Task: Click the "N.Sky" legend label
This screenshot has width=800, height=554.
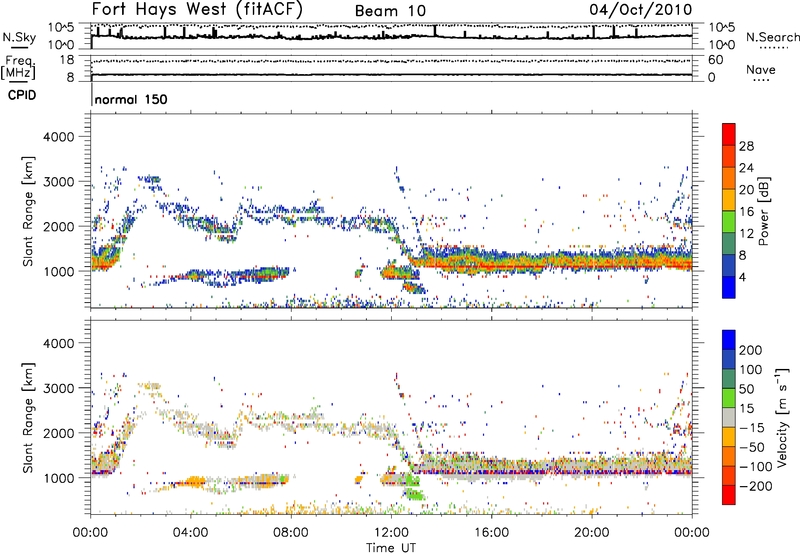Action: click(19, 37)
